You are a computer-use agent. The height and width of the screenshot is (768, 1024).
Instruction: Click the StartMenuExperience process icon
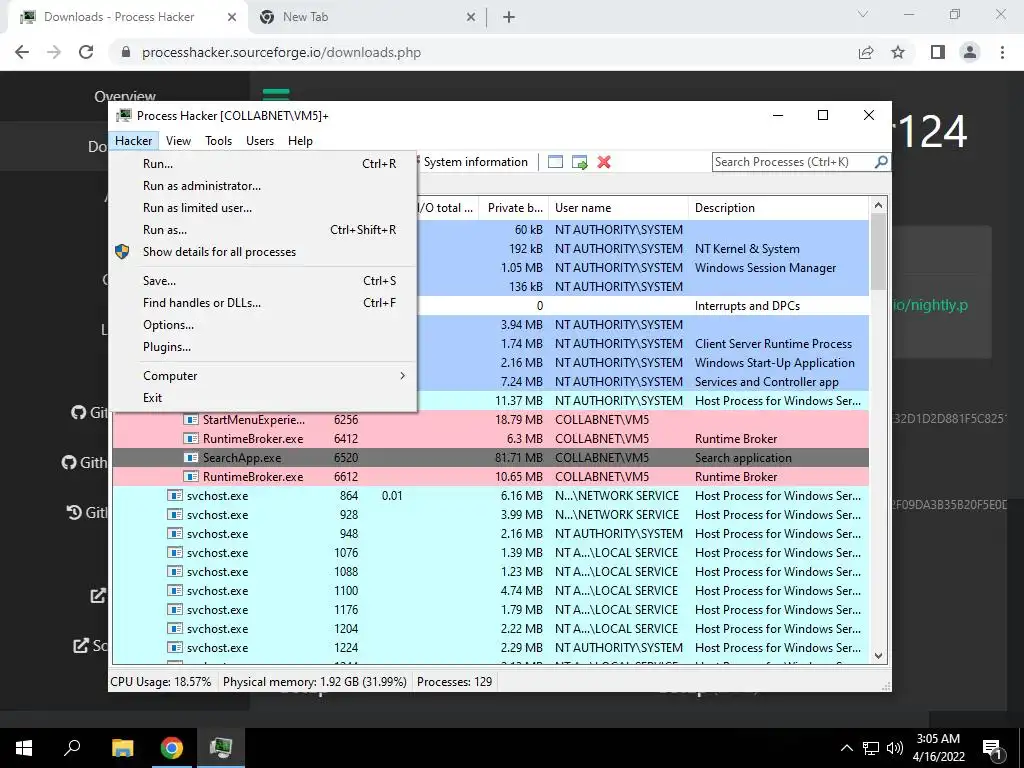tap(191, 420)
